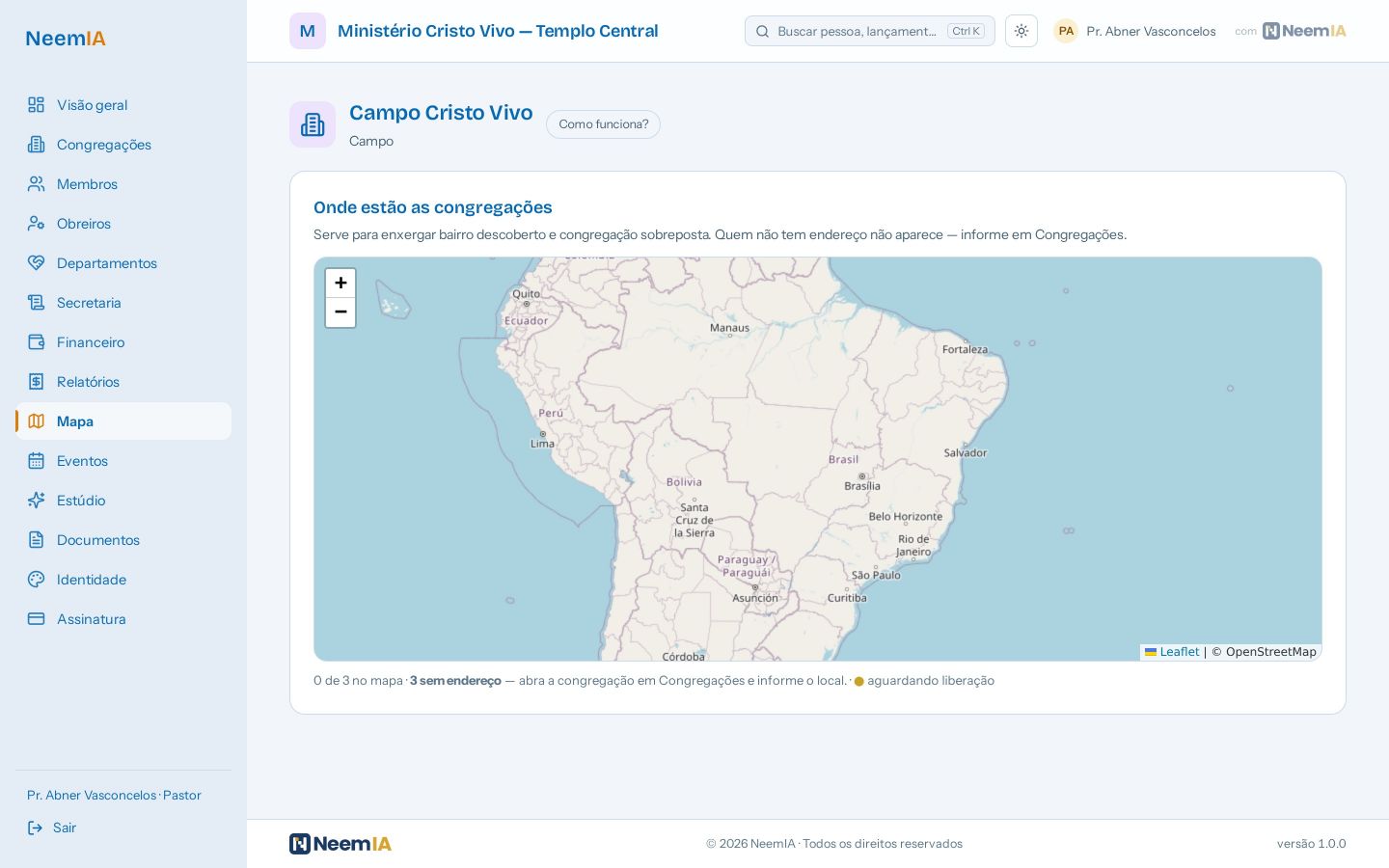Click the Sair logout label
Image resolution: width=1389 pixels, height=868 pixels.
[x=65, y=827]
